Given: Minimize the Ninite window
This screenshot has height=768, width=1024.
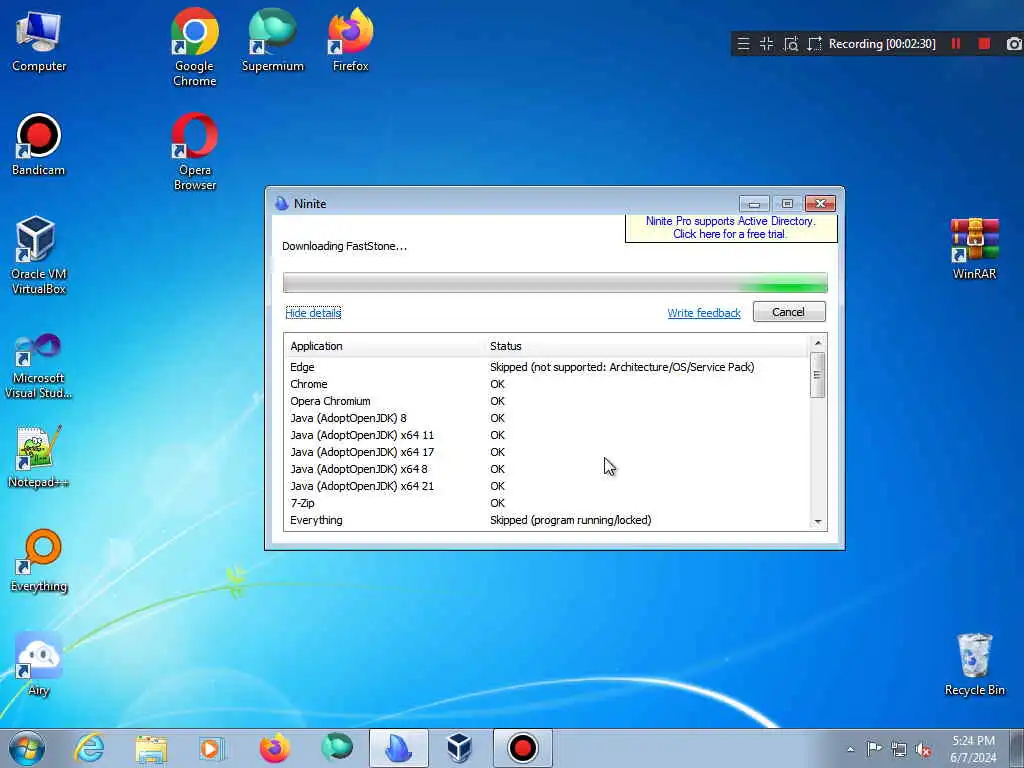Looking at the screenshot, I should tap(754, 204).
